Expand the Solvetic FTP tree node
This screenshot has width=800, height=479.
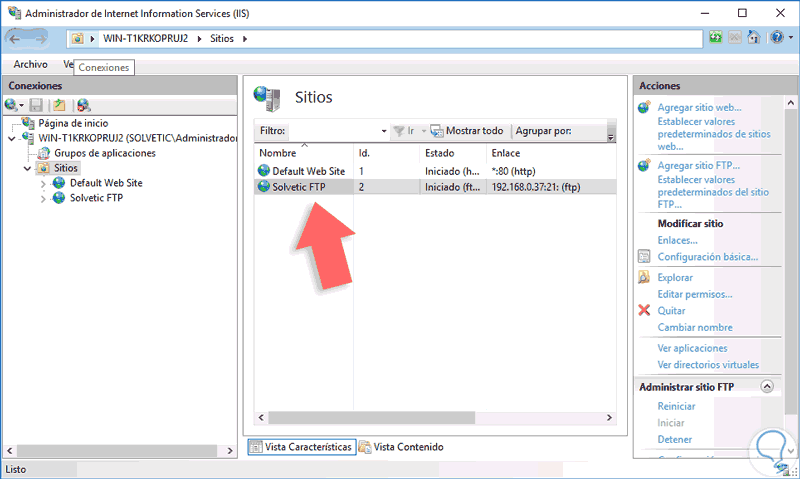[43, 198]
